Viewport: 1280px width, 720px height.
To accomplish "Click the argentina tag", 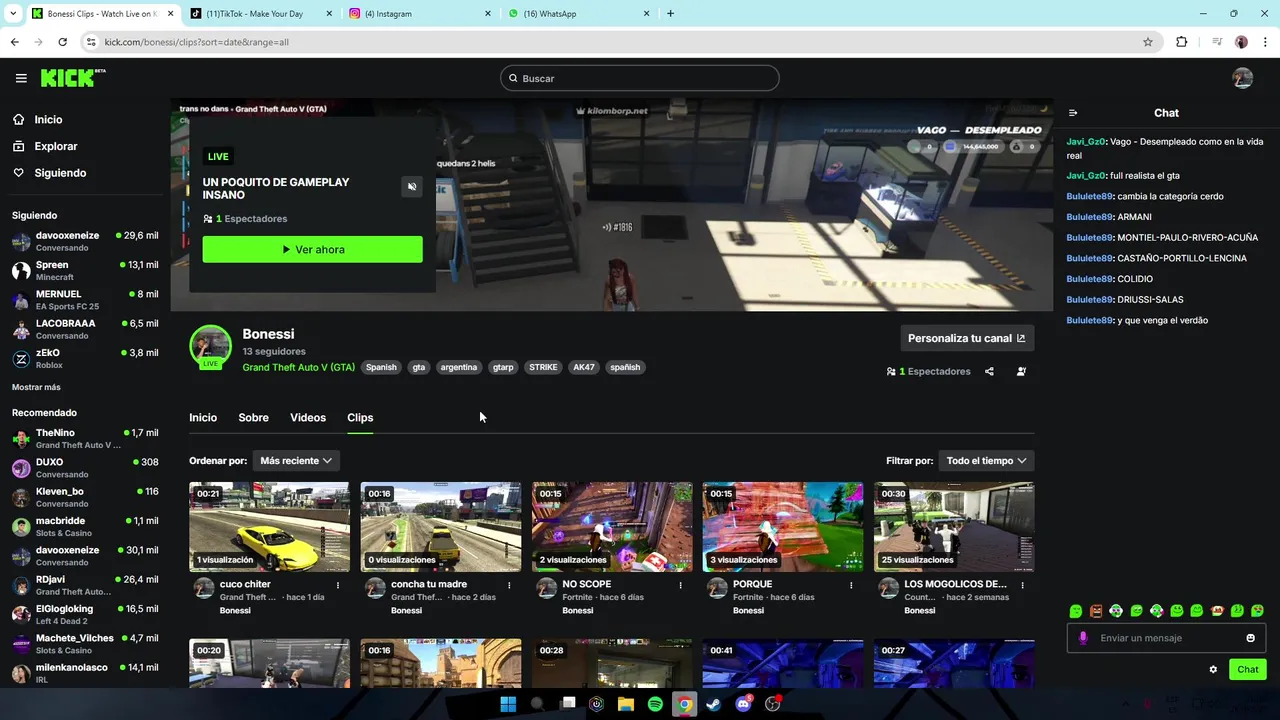I will pyautogui.click(x=459, y=367).
